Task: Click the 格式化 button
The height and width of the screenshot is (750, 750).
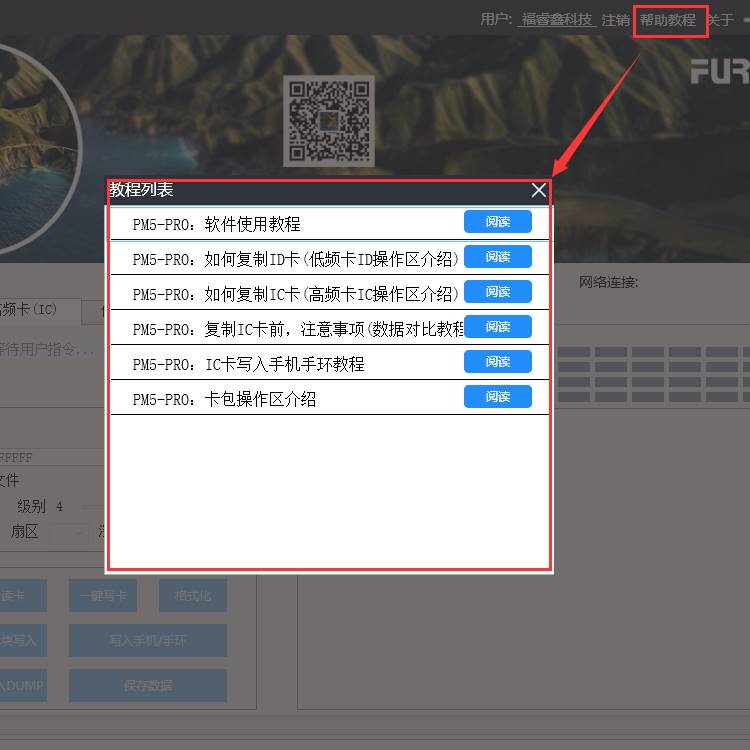Action: coord(193,596)
